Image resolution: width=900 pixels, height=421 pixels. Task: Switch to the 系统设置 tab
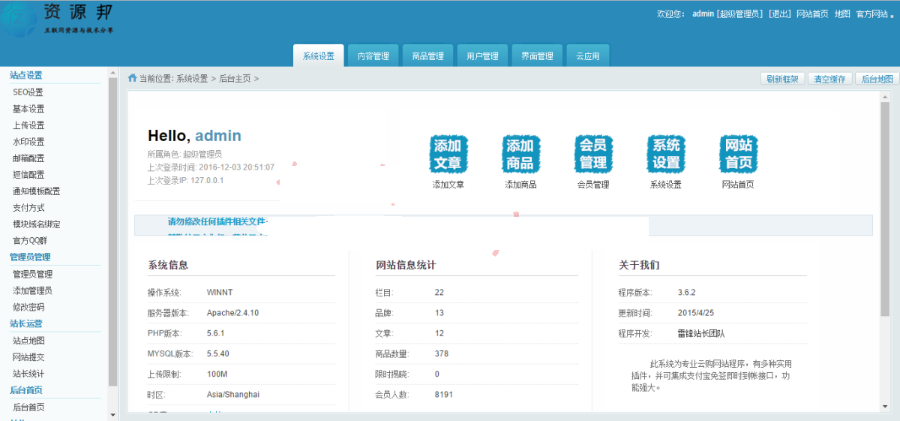(319, 56)
